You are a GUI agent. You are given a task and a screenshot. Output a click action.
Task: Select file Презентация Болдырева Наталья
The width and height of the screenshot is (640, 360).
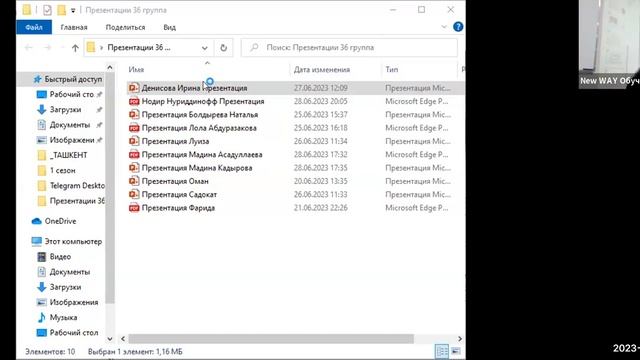(200, 115)
